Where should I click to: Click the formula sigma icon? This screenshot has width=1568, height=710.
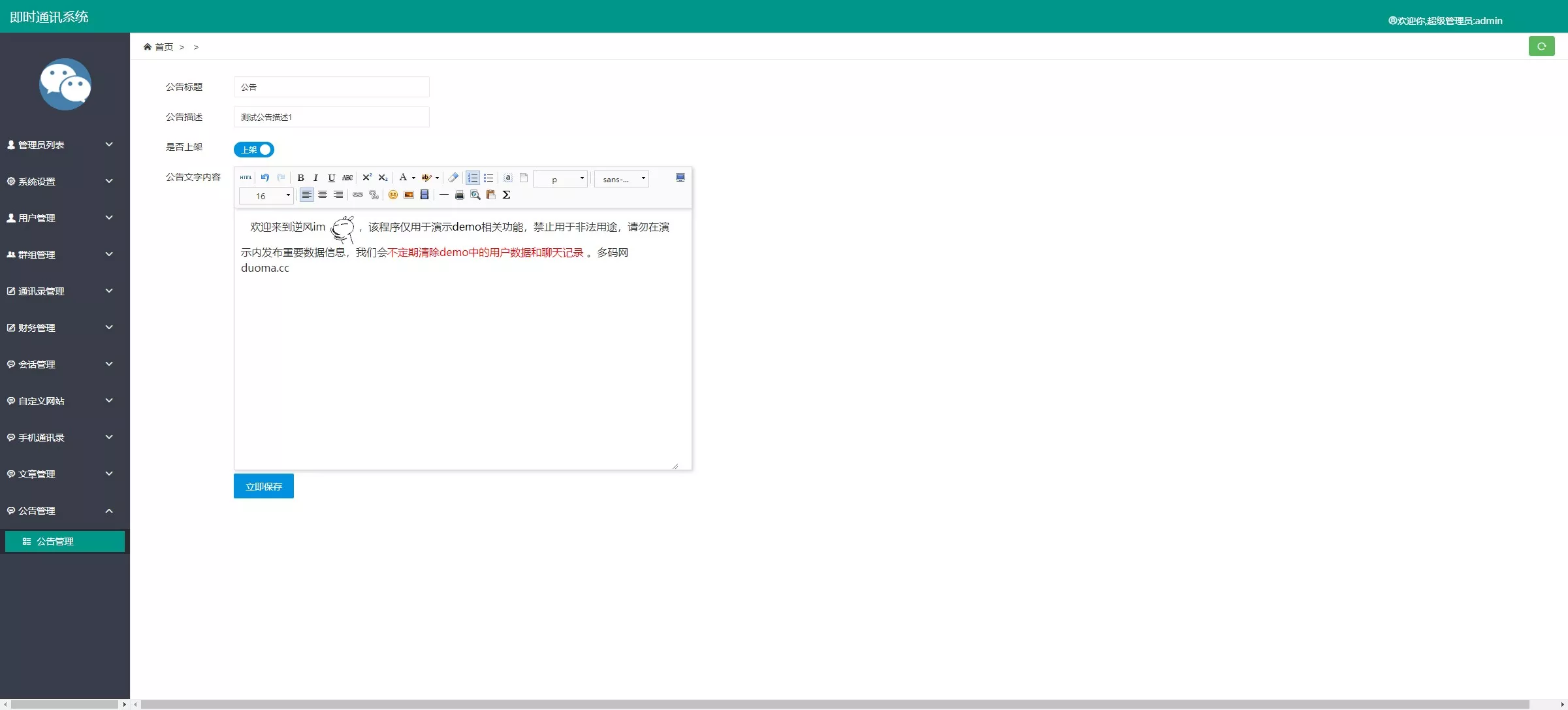[x=506, y=195]
